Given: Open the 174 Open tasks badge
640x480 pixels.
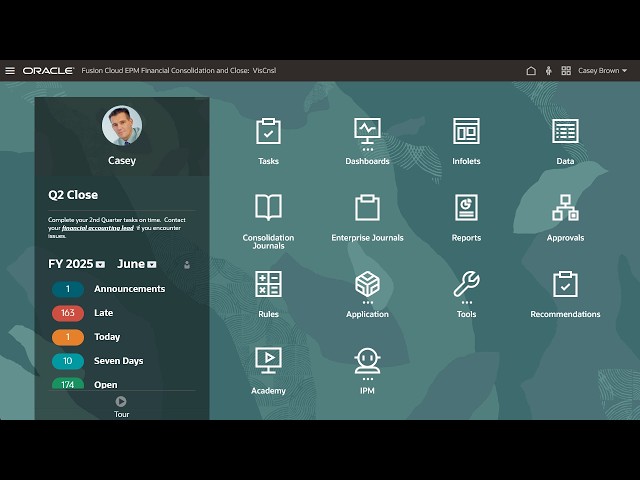Looking at the screenshot, I should (68, 384).
